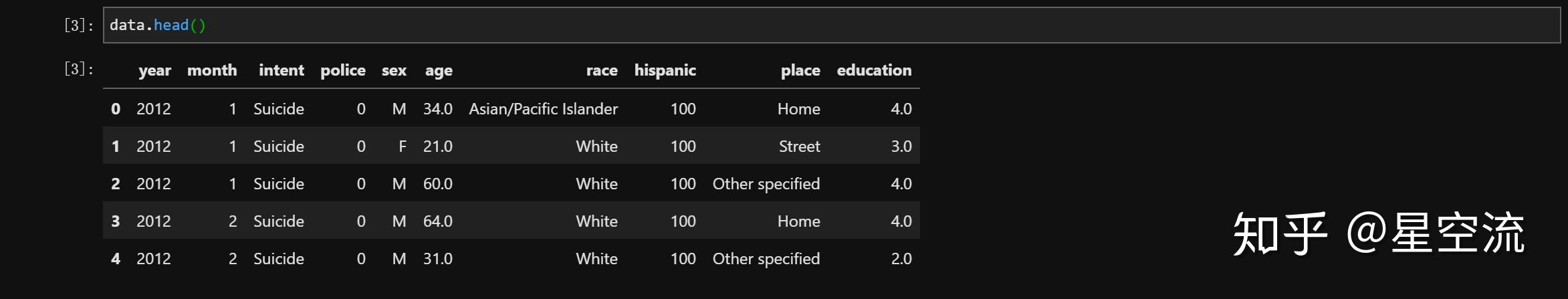Select the 'Street' place cell in row 1
The image size is (1568, 299).
click(x=799, y=146)
